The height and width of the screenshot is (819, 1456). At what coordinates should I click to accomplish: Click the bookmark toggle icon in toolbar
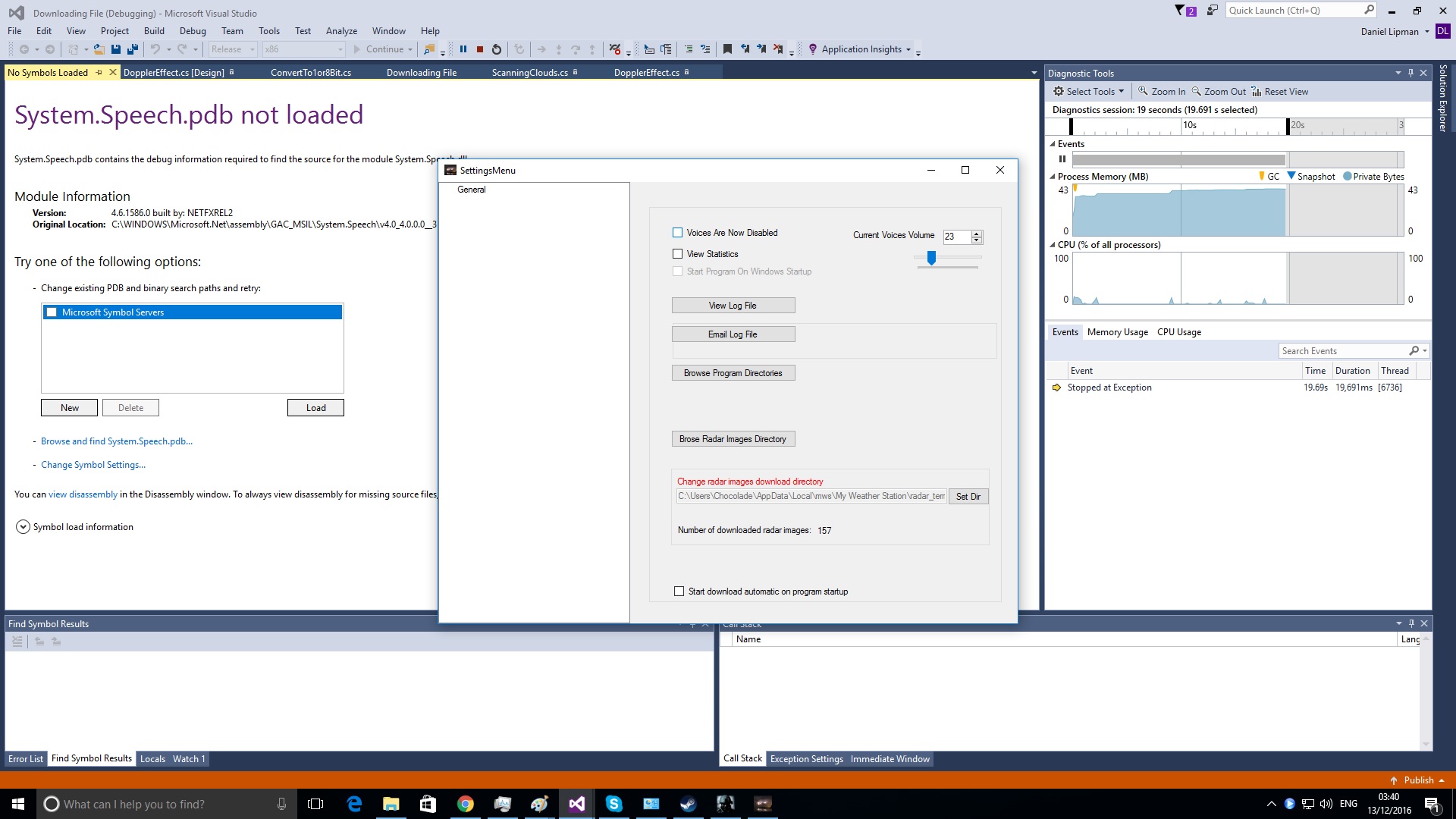727,49
